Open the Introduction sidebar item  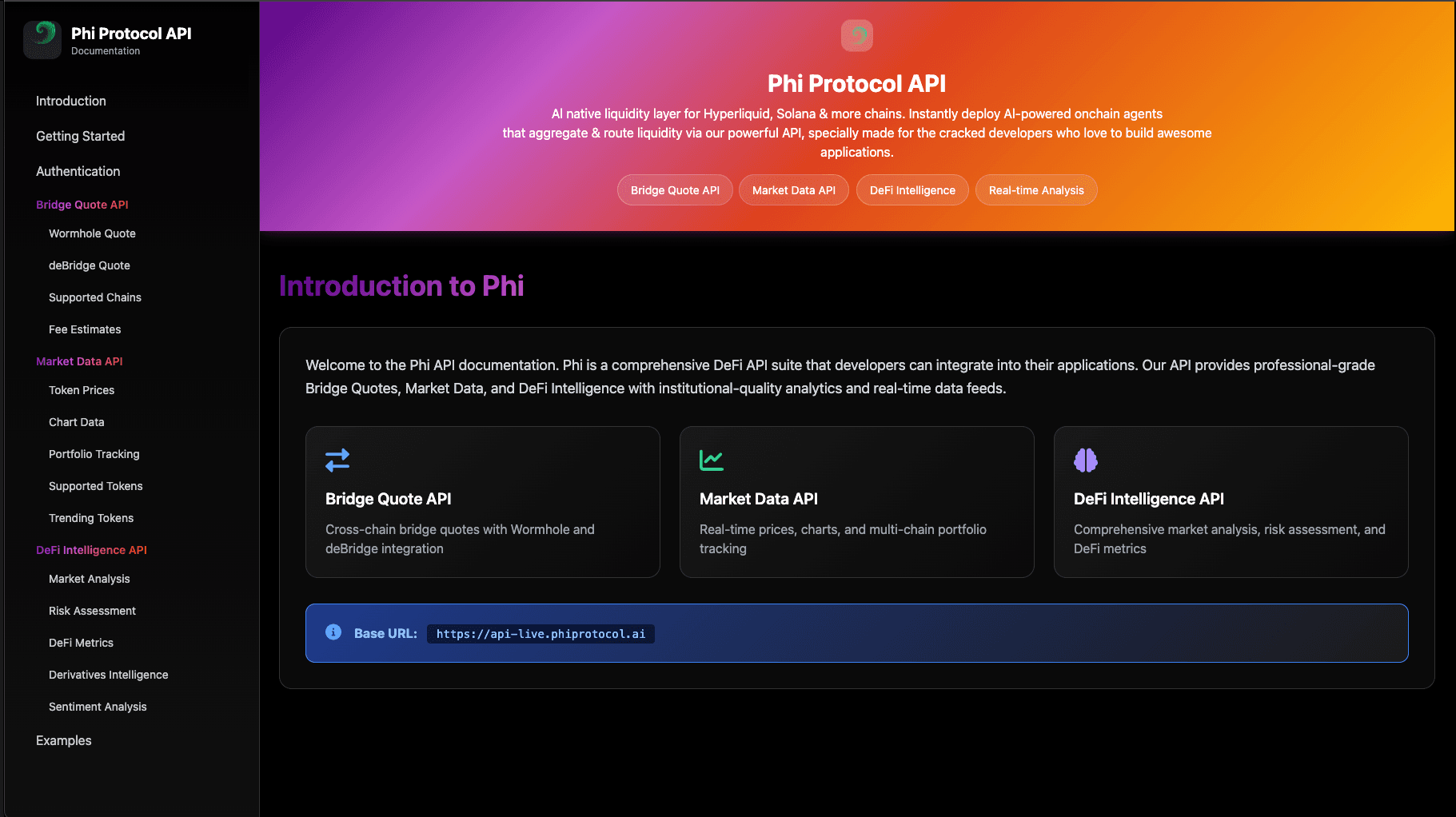point(71,101)
